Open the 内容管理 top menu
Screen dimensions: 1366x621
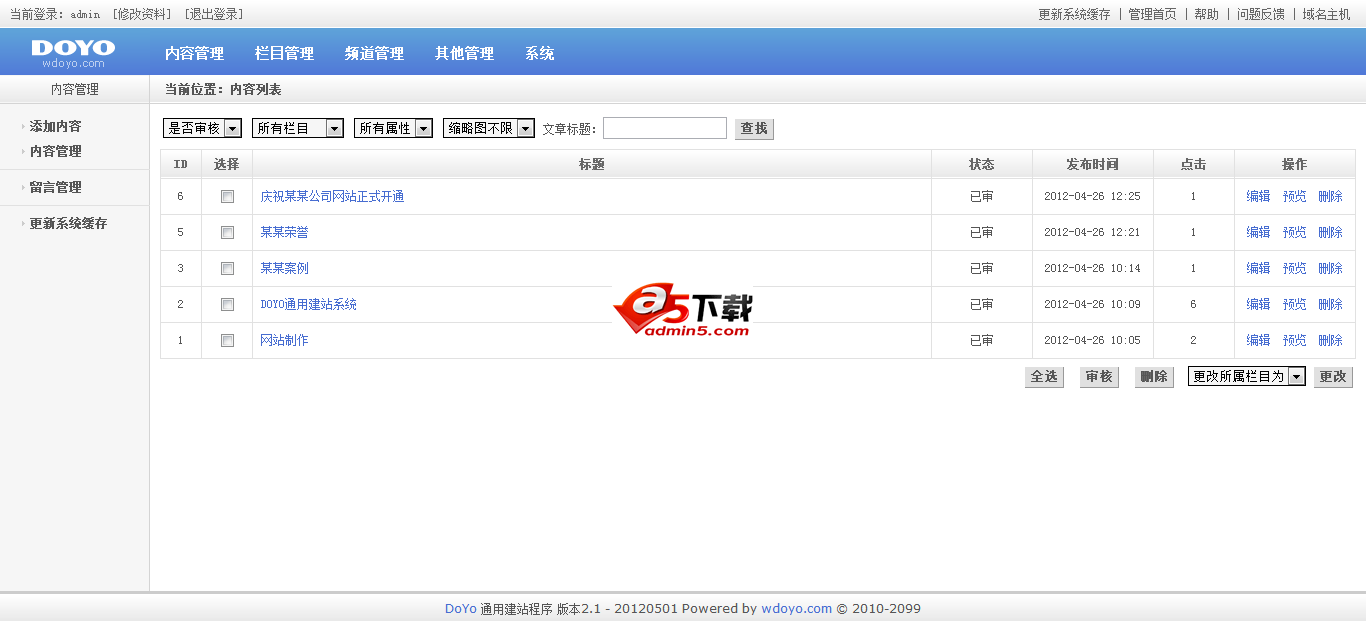[x=194, y=53]
